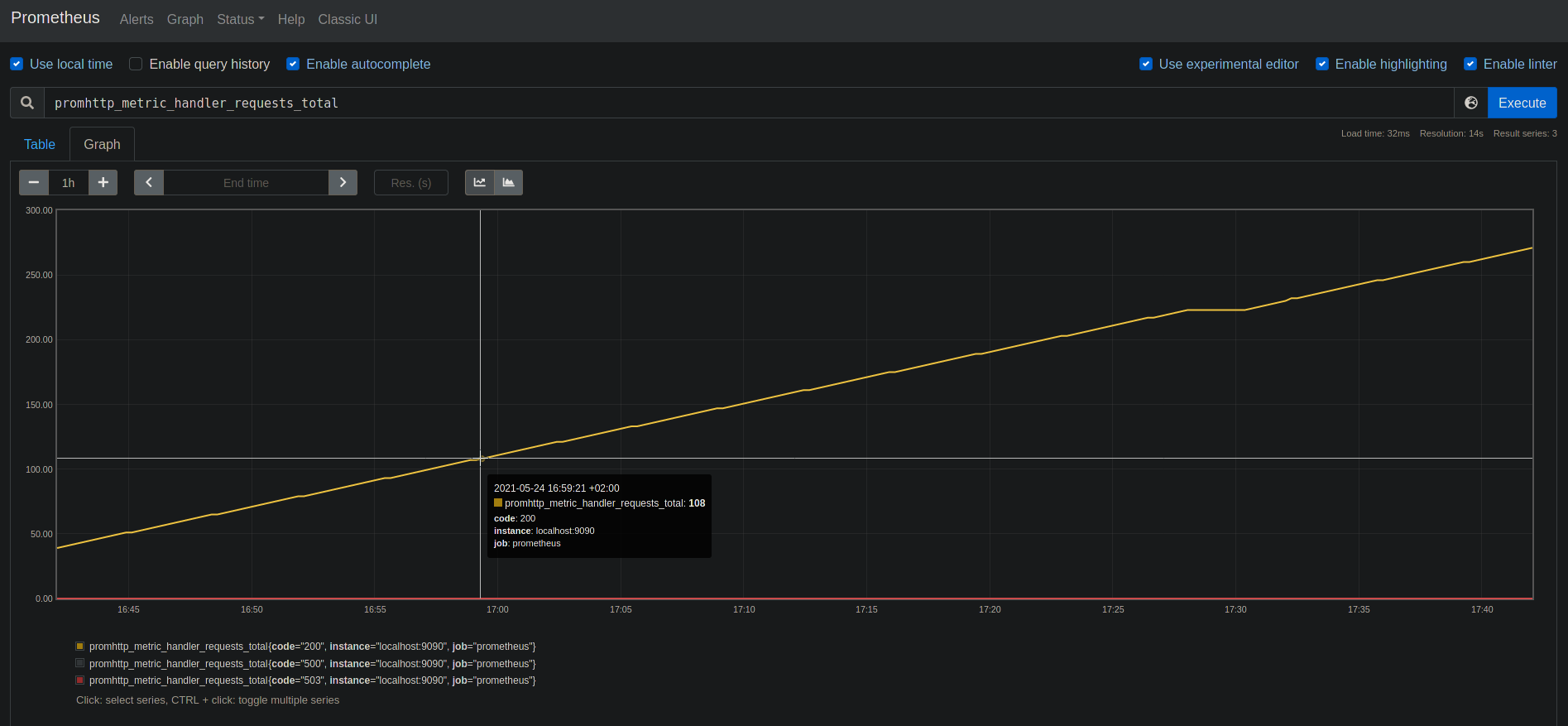The height and width of the screenshot is (726, 1568).
Task: Expand the Status dropdown menu
Action: [240, 19]
